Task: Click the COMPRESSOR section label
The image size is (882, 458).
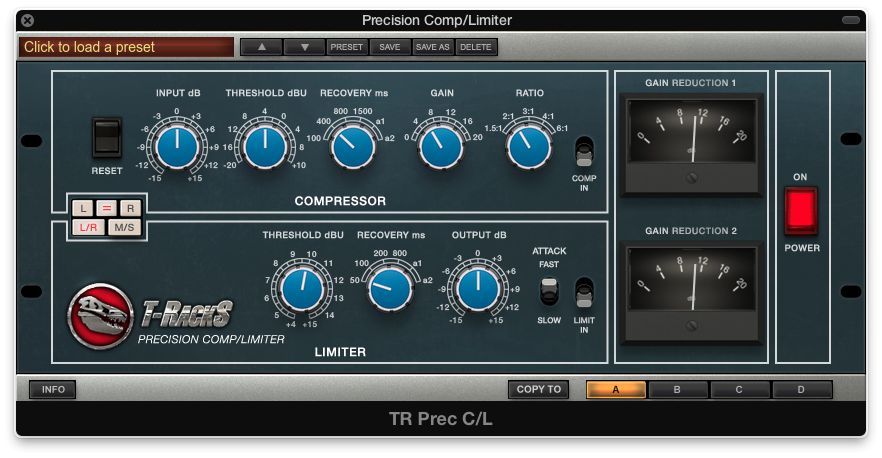Action: 340,201
